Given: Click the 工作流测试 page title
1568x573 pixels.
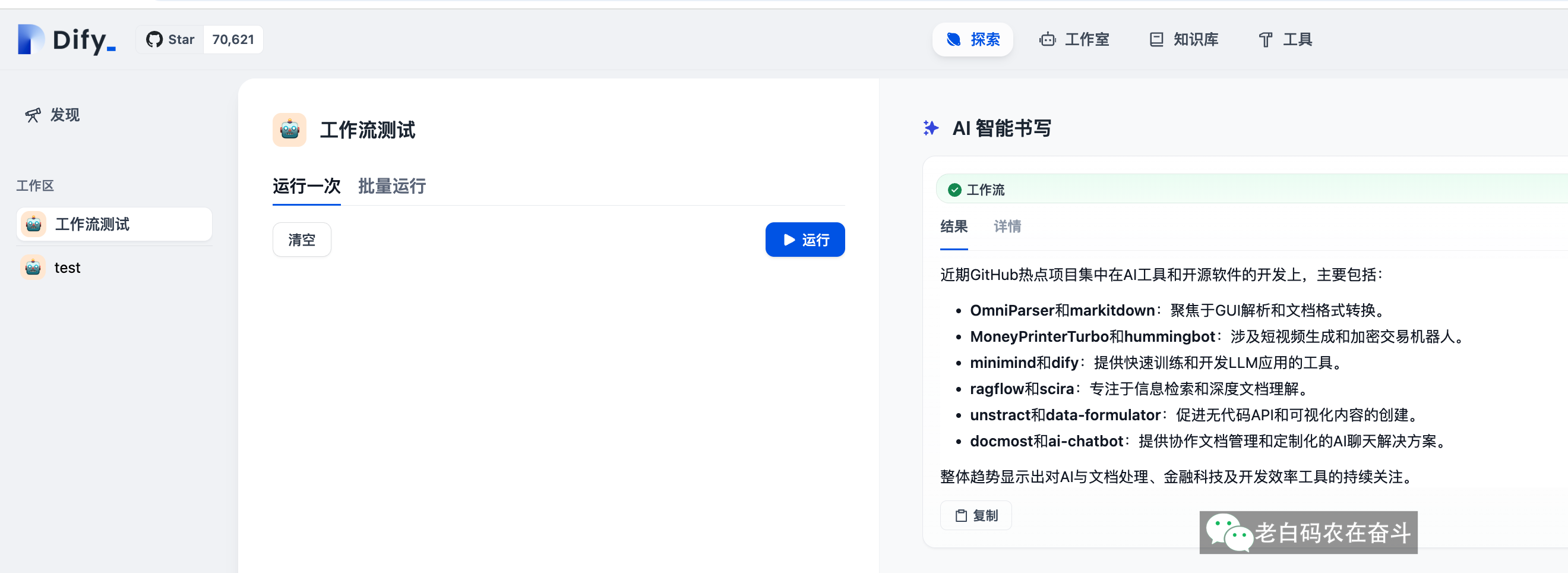Looking at the screenshot, I should click(x=368, y=130).
